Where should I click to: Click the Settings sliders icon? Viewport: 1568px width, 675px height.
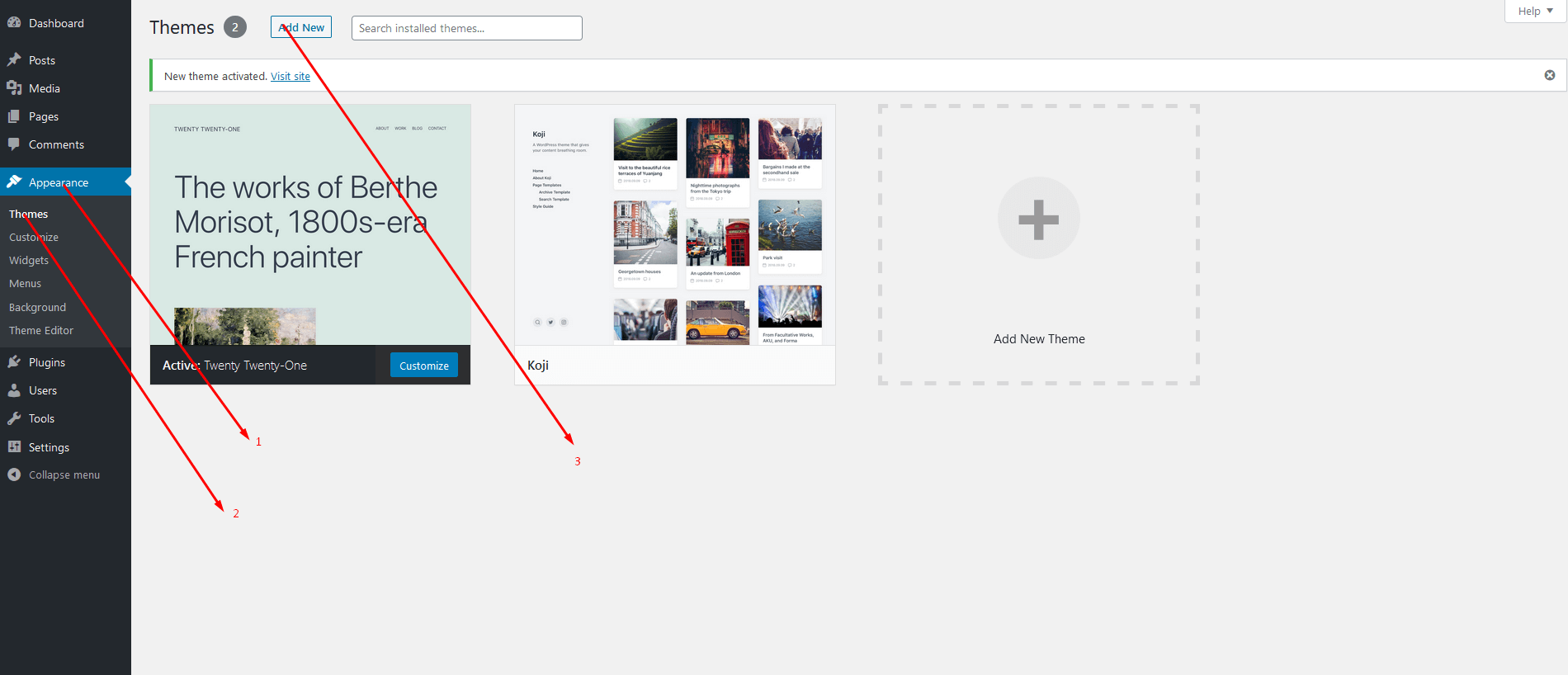point(14,447)
